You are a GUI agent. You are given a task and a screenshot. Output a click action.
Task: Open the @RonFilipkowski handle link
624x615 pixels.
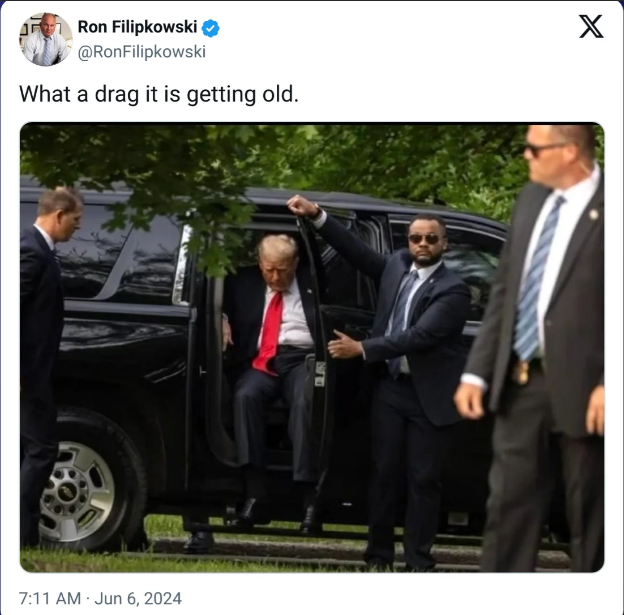point(142,52)
